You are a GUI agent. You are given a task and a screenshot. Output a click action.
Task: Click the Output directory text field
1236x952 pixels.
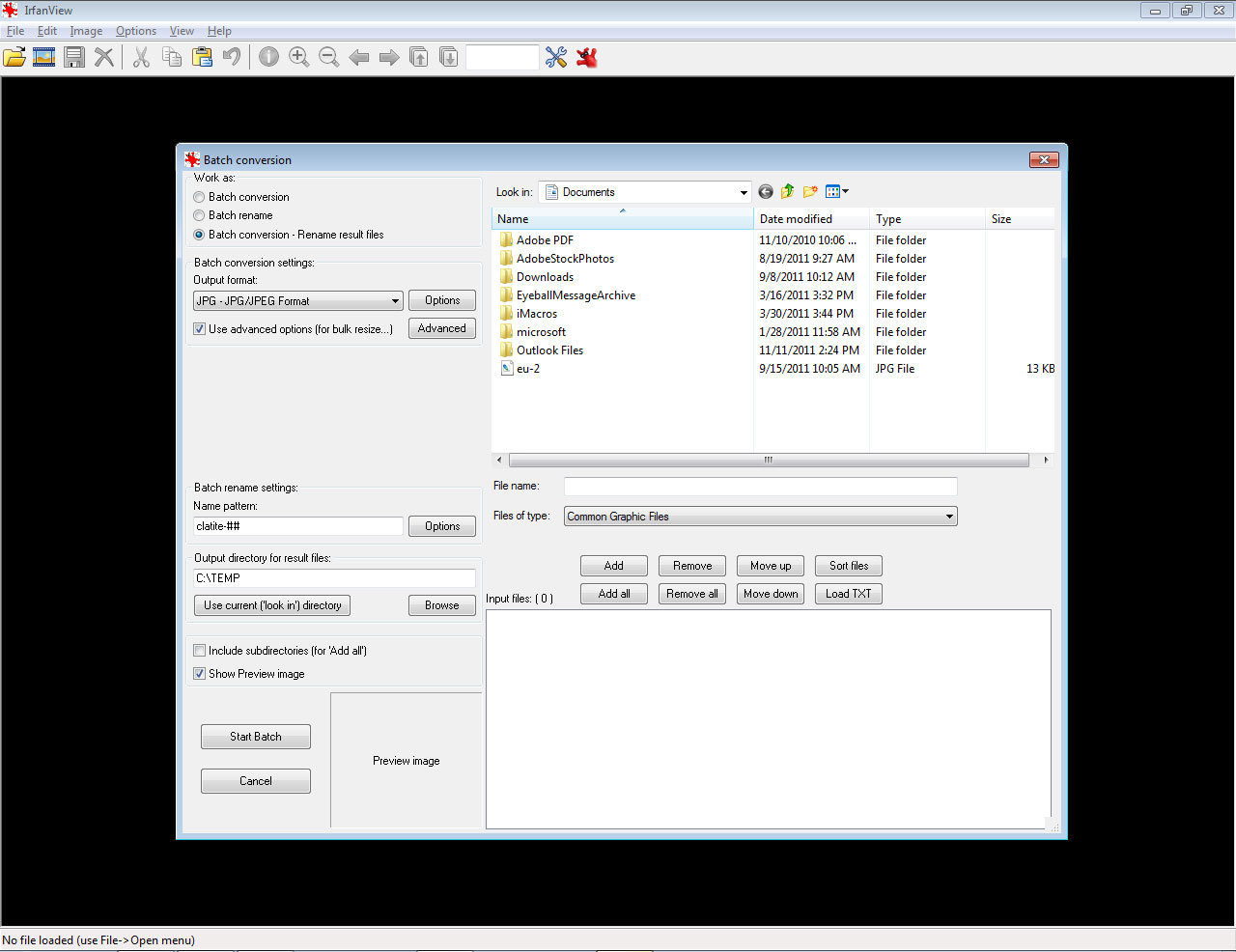pyautogui.click(x=335, y=578)
